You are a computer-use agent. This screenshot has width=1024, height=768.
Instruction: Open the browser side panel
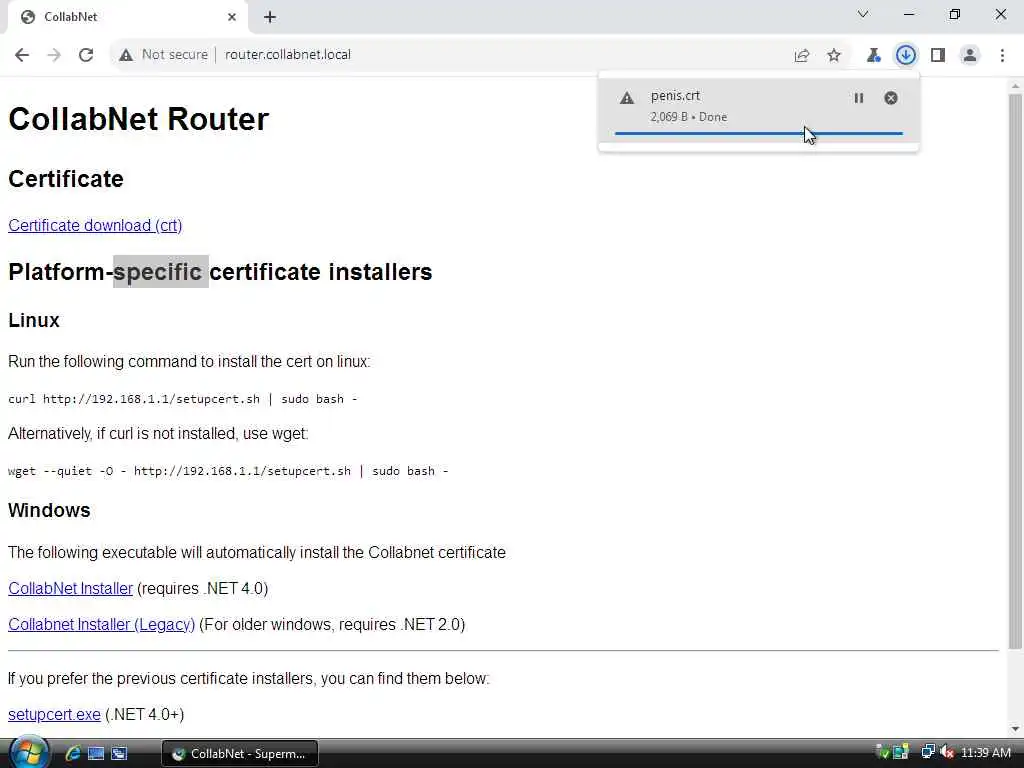coord(938,56)
